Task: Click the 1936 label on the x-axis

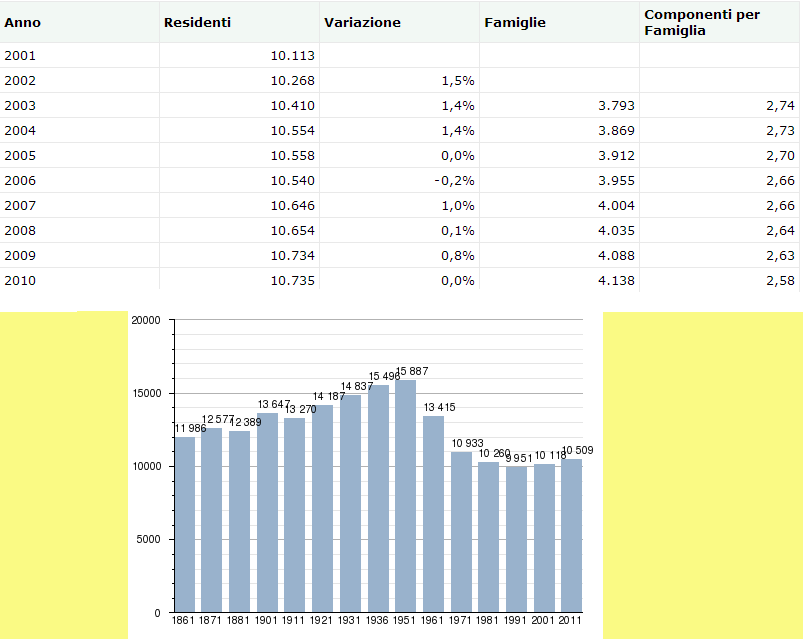Action: tap(378, 621)
